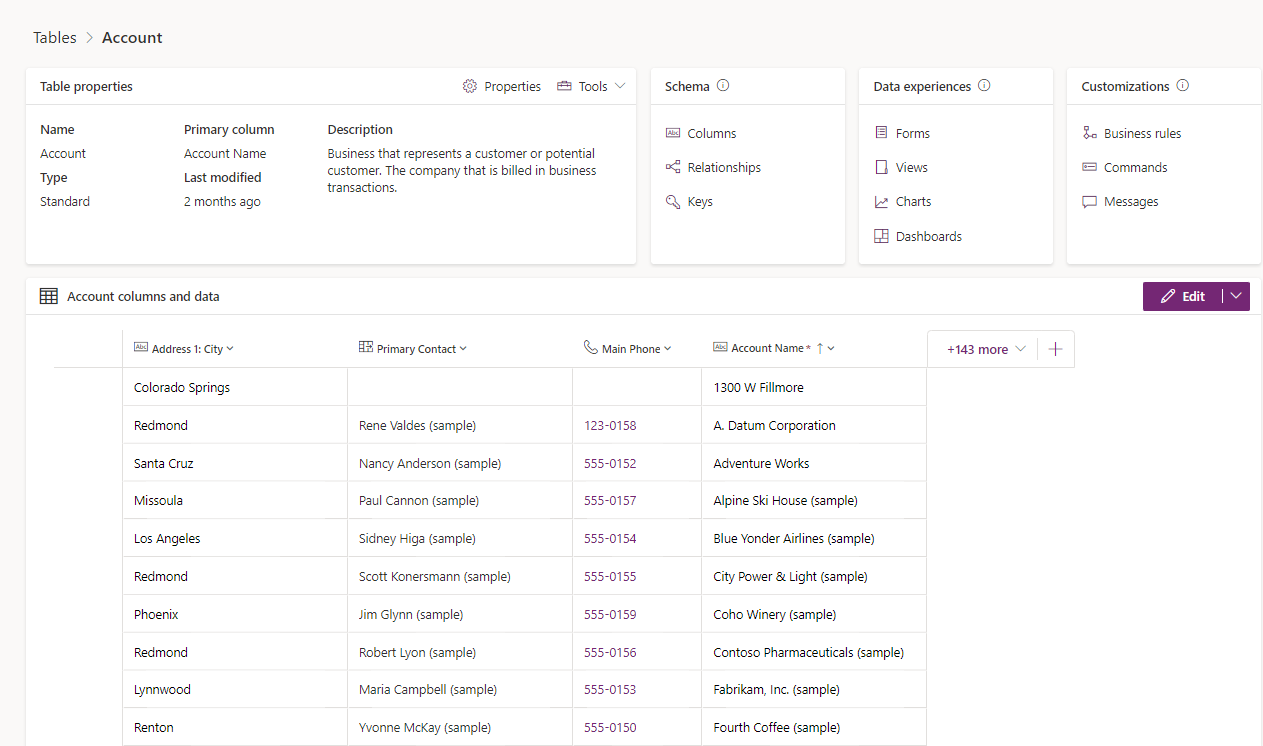Click the Dashboards icon
The image size is (1263, 746).
click(x=881, y=236)
